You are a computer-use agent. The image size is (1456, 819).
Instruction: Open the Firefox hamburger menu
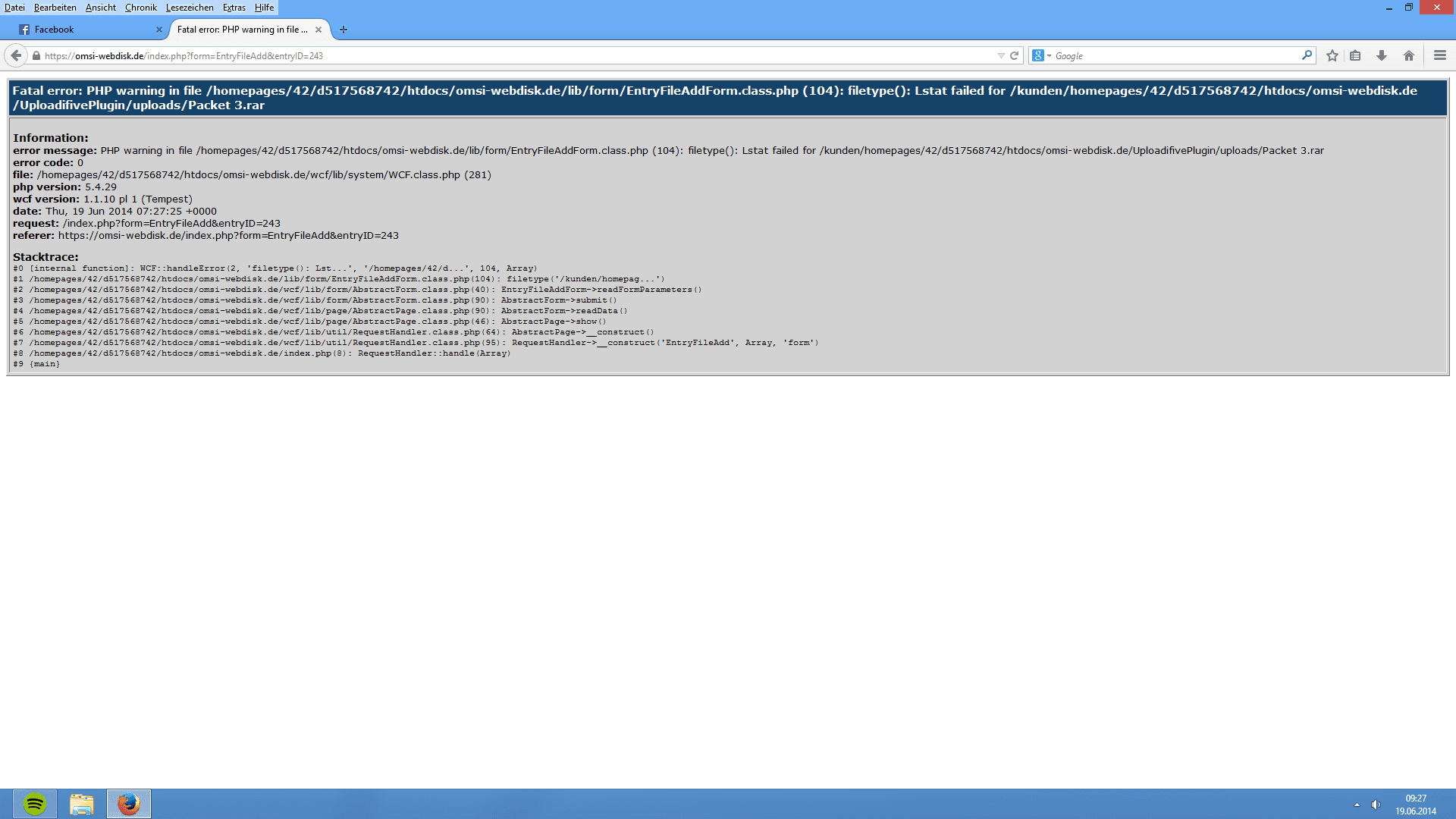[x=1440, y=55]
